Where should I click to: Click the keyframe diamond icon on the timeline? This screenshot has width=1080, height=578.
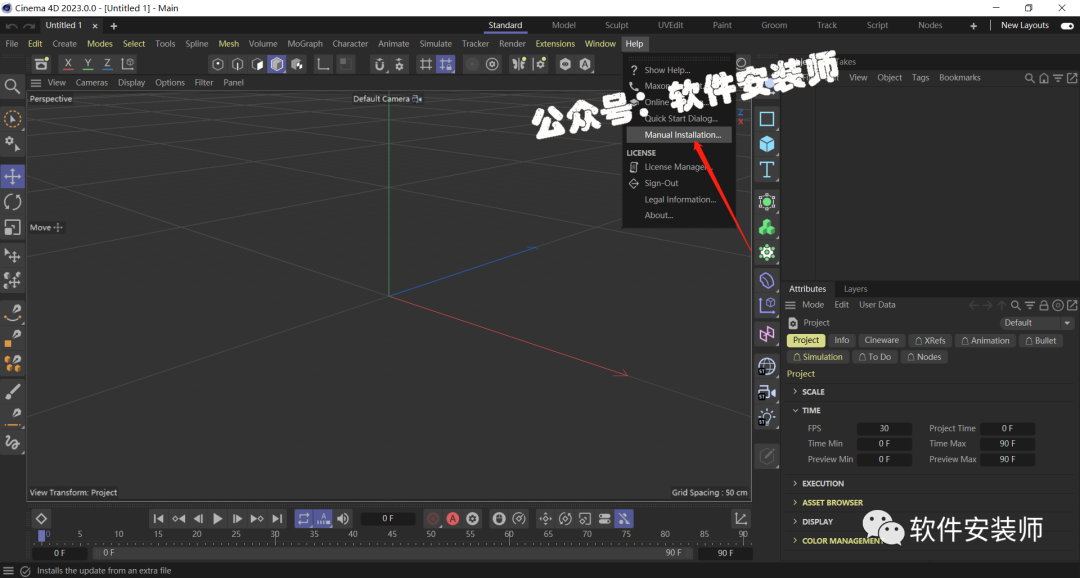pos(41,519)
